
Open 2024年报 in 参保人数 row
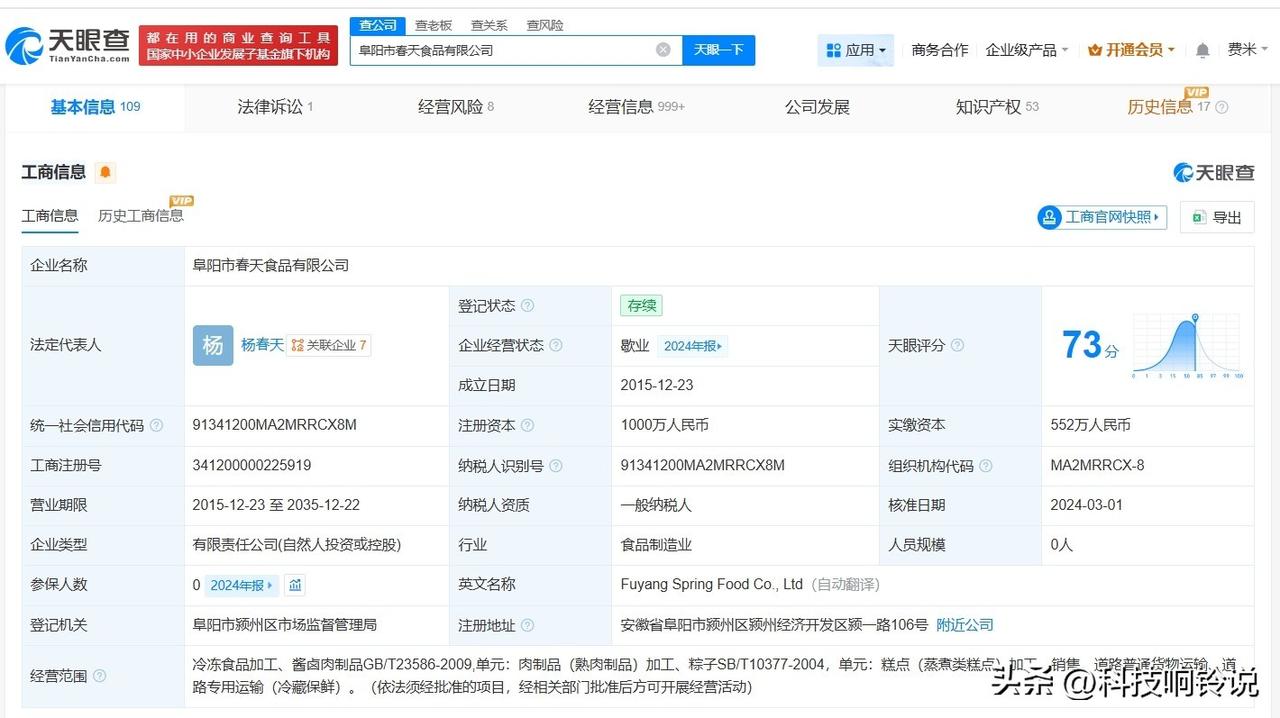pos(242,585)
